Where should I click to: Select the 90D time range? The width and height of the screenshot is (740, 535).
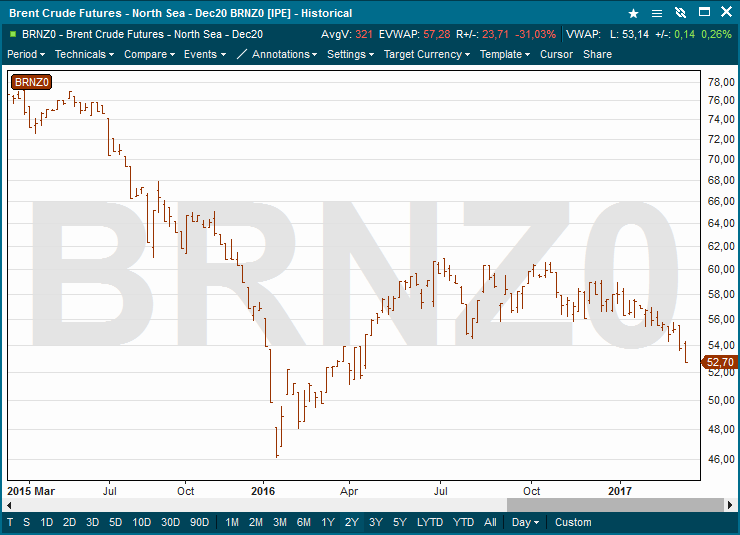[199, 522]
